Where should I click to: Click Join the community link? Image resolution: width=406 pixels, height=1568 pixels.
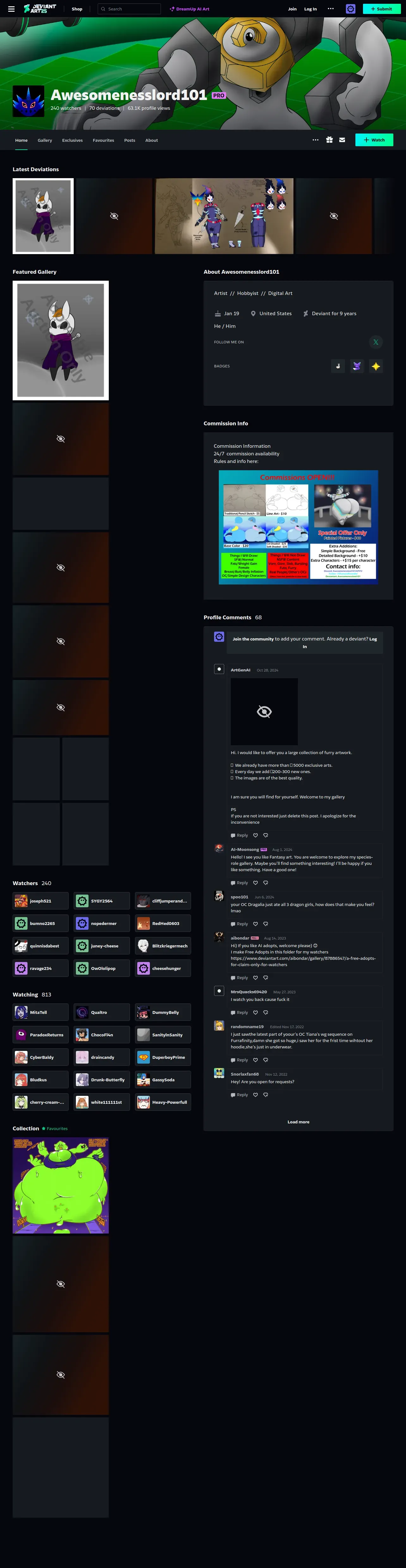pyautogui.click(x=253, y=639)
